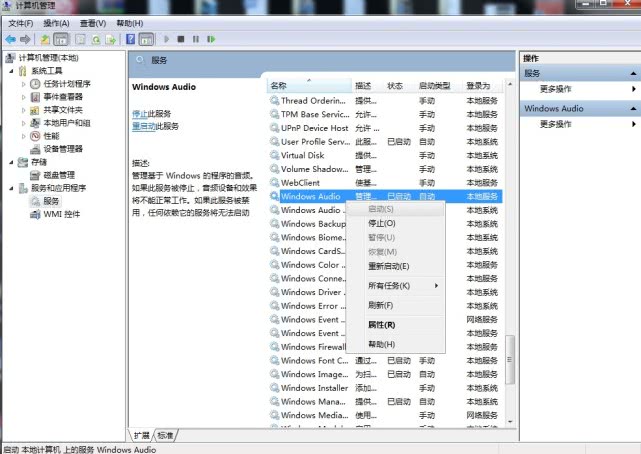Click the services list scrollbar thumb

pos(510,360)
